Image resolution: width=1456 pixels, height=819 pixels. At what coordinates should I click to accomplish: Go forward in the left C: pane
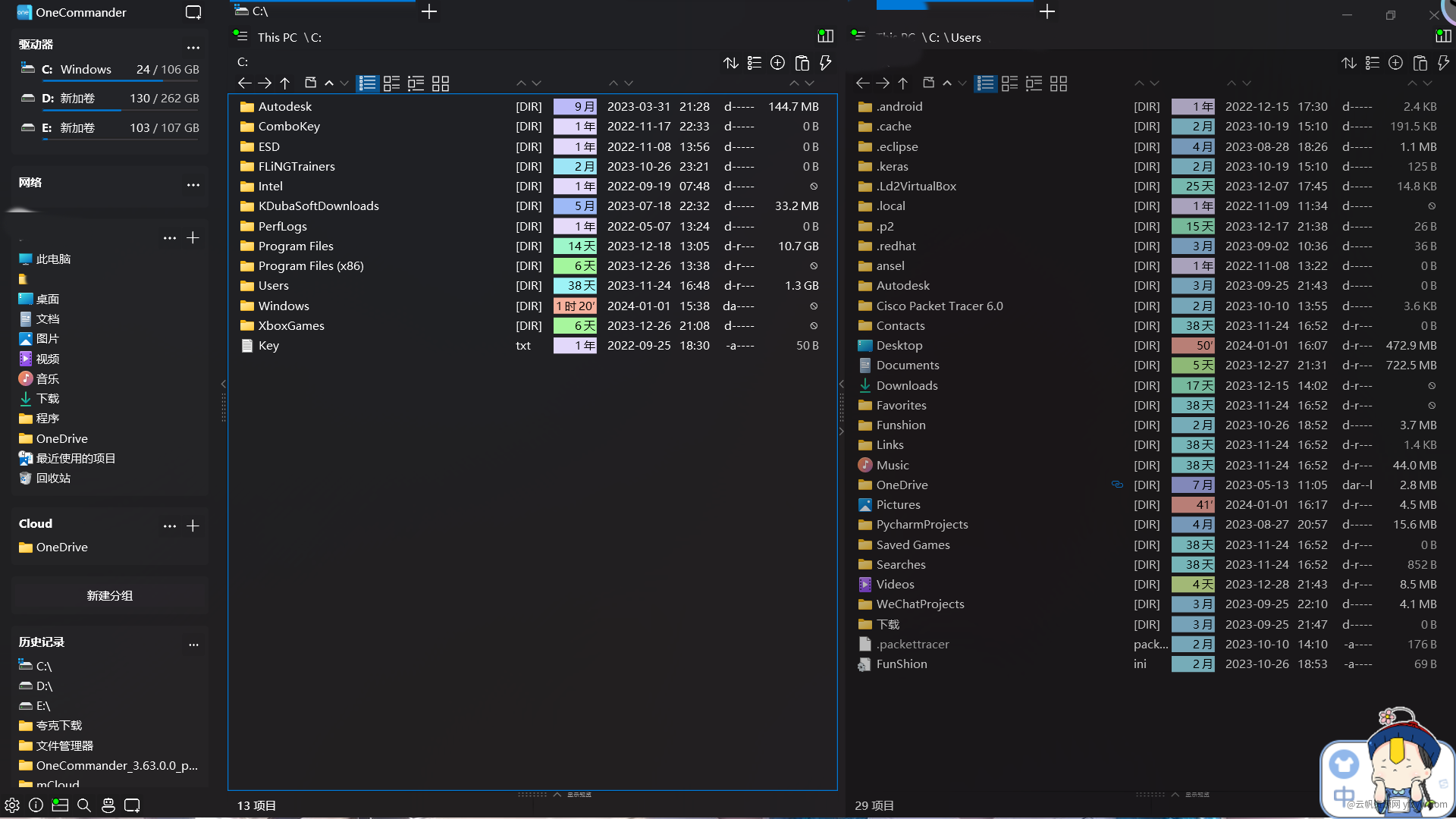pyautogui.click(x=265, y=83)
